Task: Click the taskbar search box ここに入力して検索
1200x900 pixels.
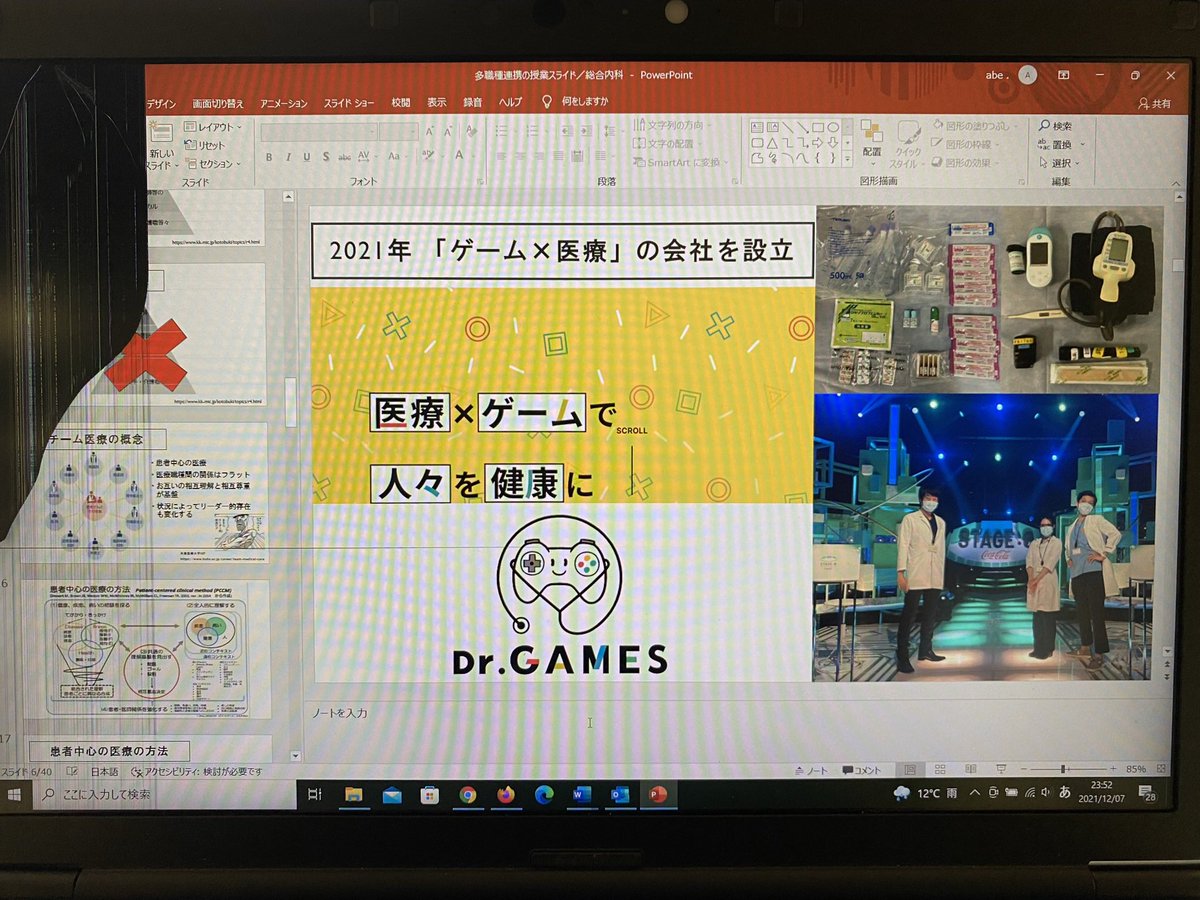Action: point(163,794)
